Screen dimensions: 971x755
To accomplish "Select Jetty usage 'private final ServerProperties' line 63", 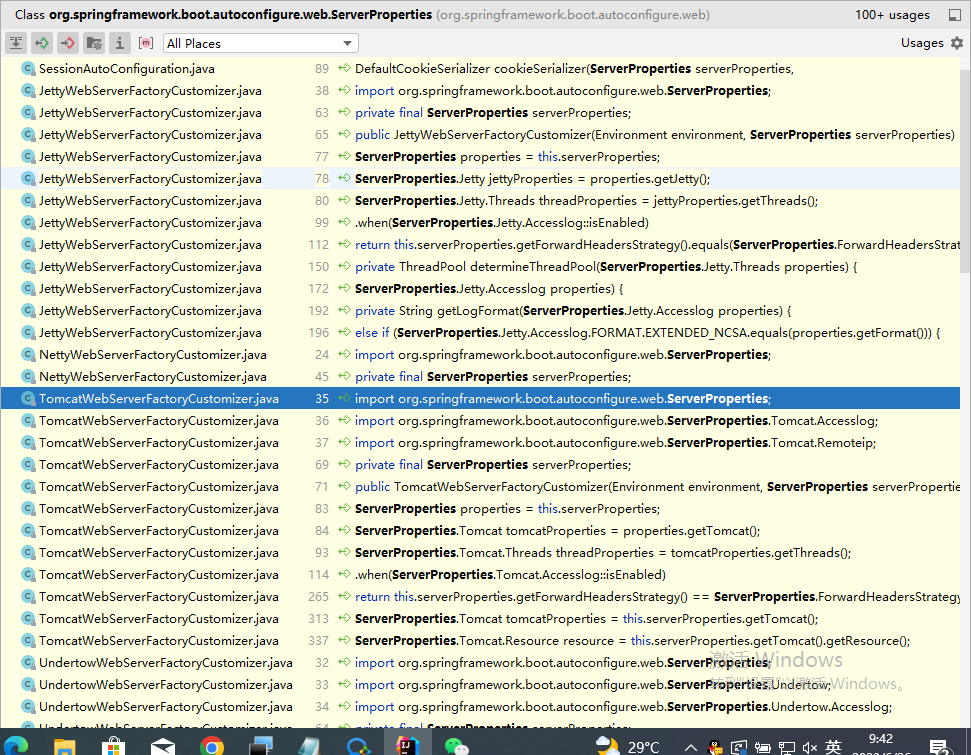I will (493, 113).
